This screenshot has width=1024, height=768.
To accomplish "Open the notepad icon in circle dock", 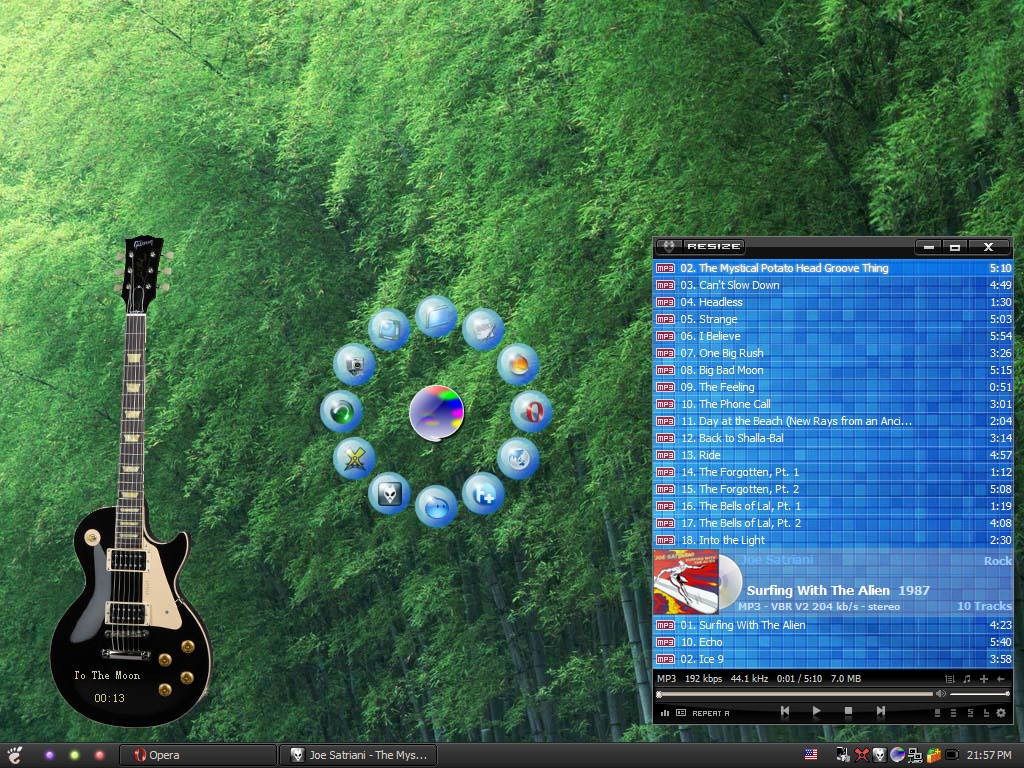I will click(483, 329).
